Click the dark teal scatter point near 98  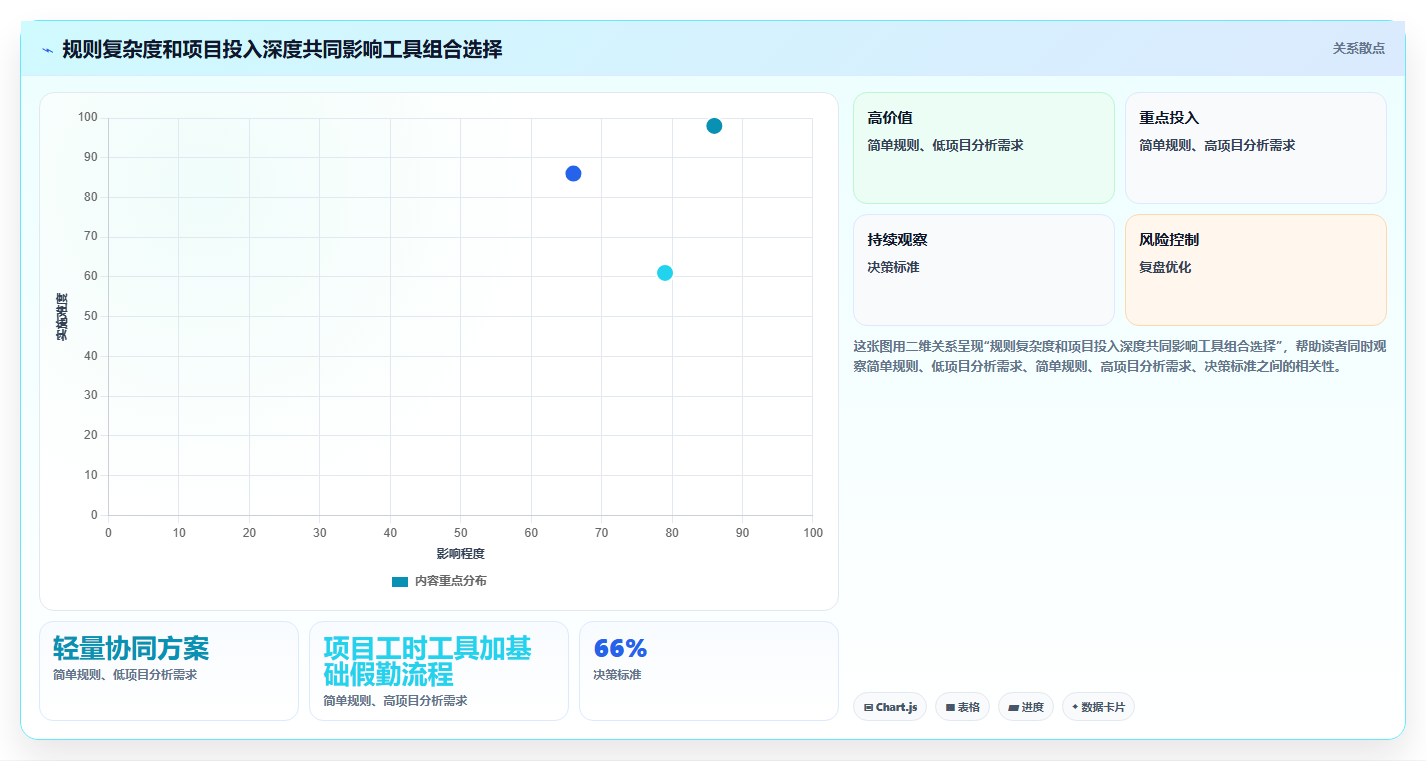[714, 126]
